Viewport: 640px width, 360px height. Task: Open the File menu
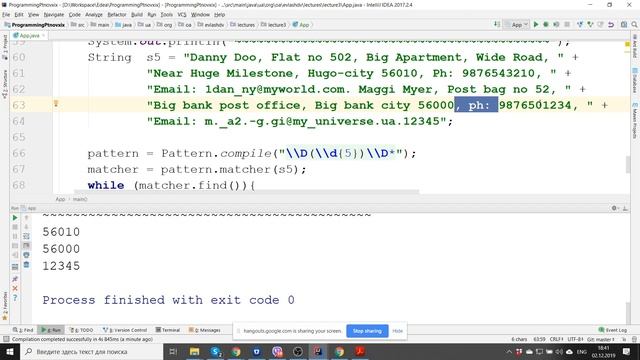[x=6, y=15]
